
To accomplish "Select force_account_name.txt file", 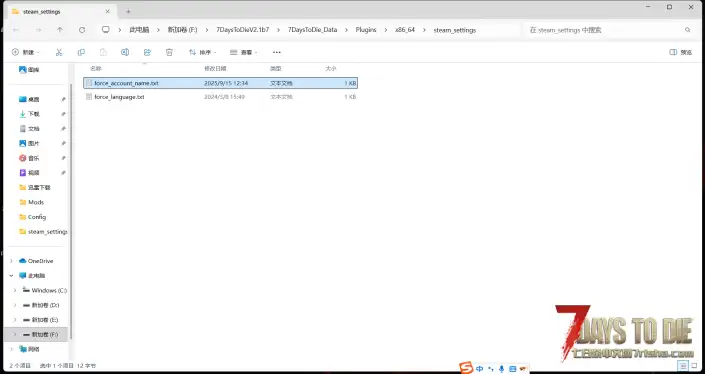I will pos(220,83).
